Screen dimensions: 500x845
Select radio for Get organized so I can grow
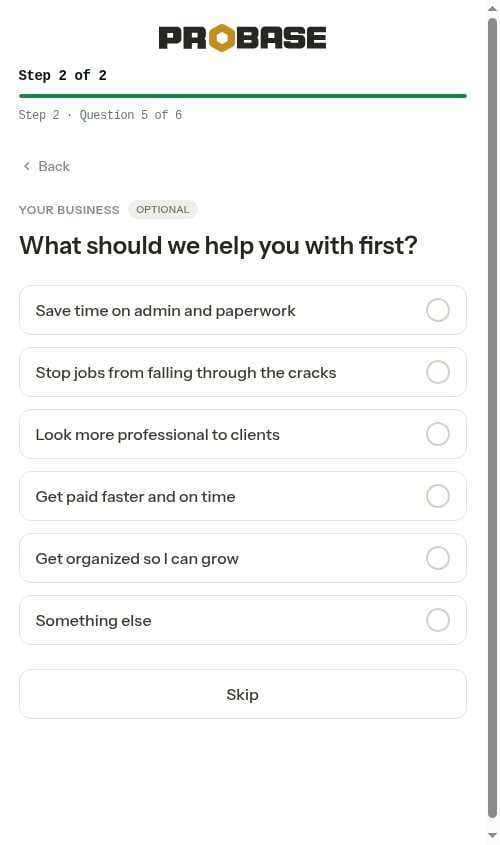(438, 558)
